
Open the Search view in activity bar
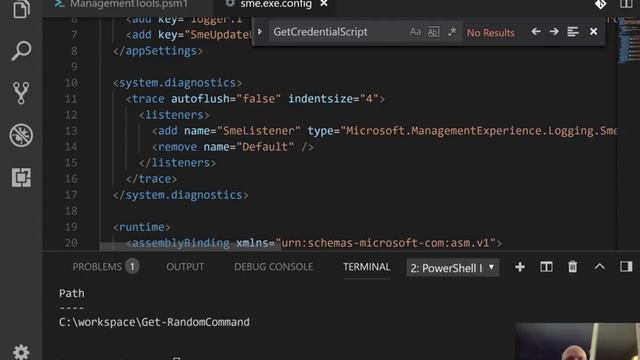coord(21,51)
